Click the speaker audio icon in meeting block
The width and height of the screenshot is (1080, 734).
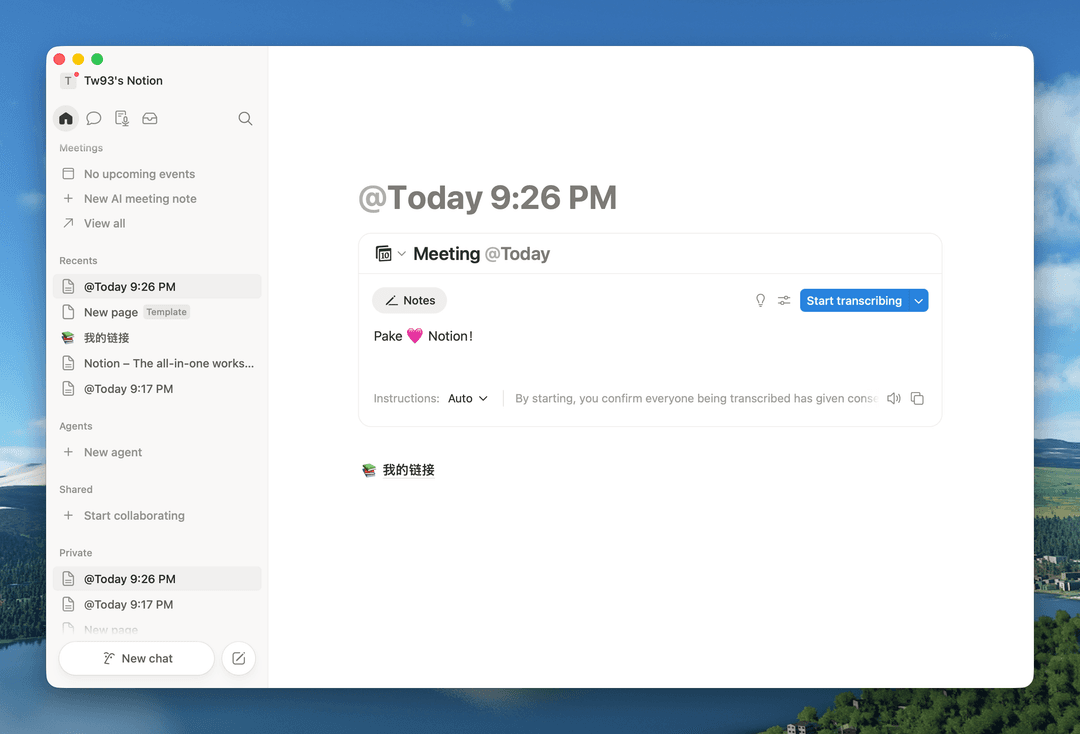point(893,398)
